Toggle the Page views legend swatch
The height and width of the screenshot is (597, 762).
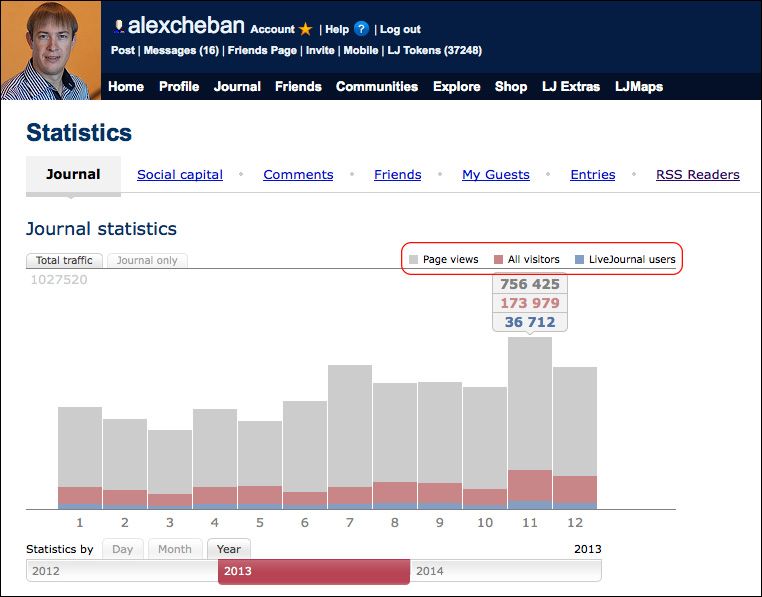(414, 260)
